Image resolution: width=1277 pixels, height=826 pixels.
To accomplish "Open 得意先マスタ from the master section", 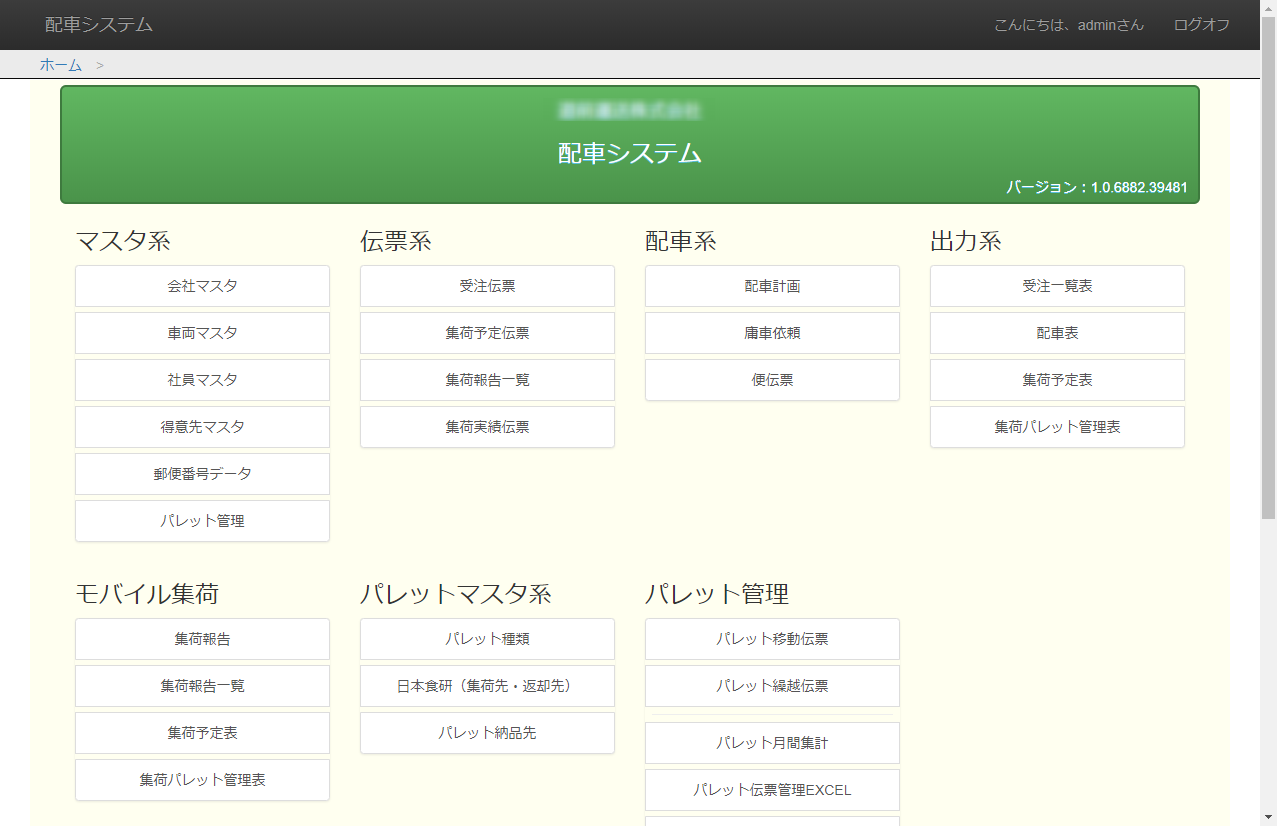I will pyautogui.click(x=202, y=427).
